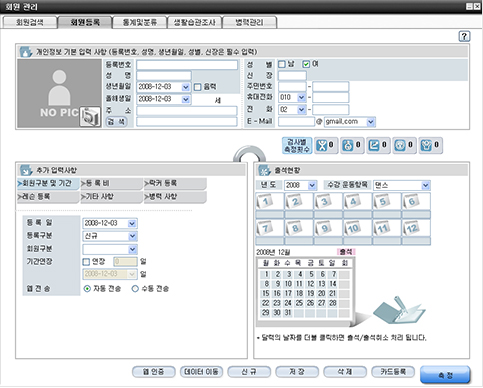The image size is (483, 388).
Task: Click the 카드등록 button
Action: point(393,372)
